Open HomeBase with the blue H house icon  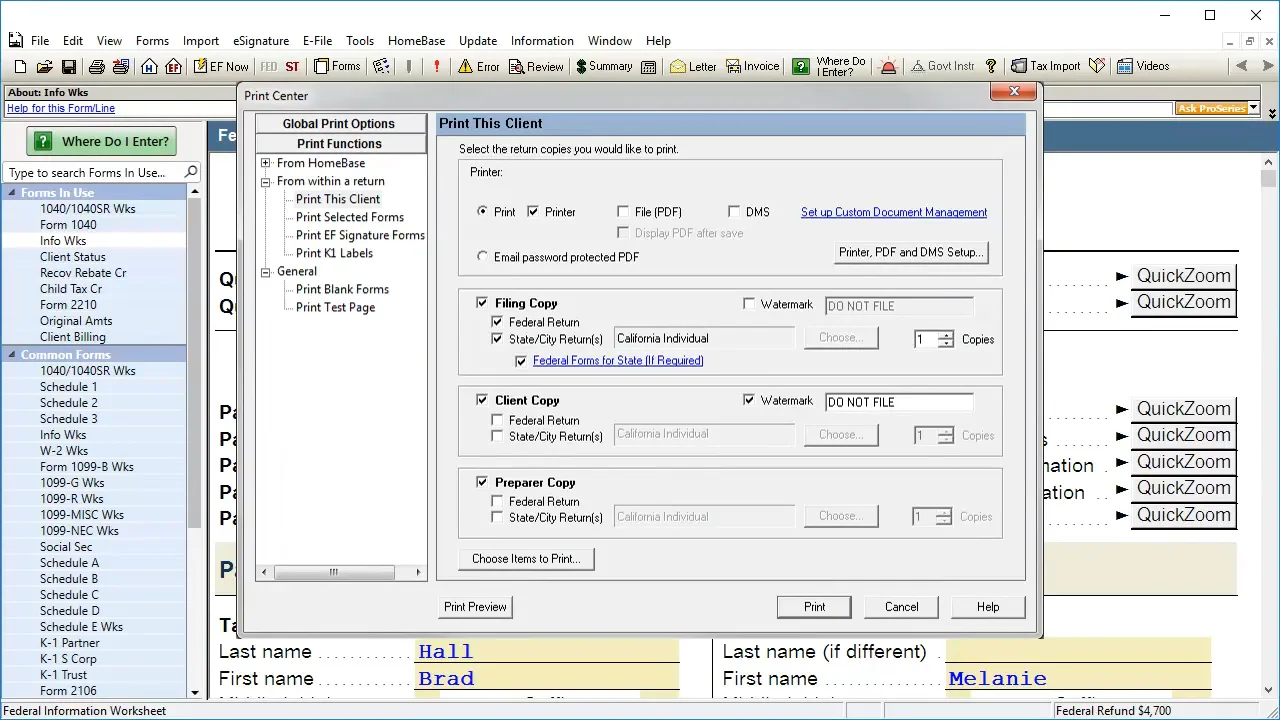click(149, 67)
